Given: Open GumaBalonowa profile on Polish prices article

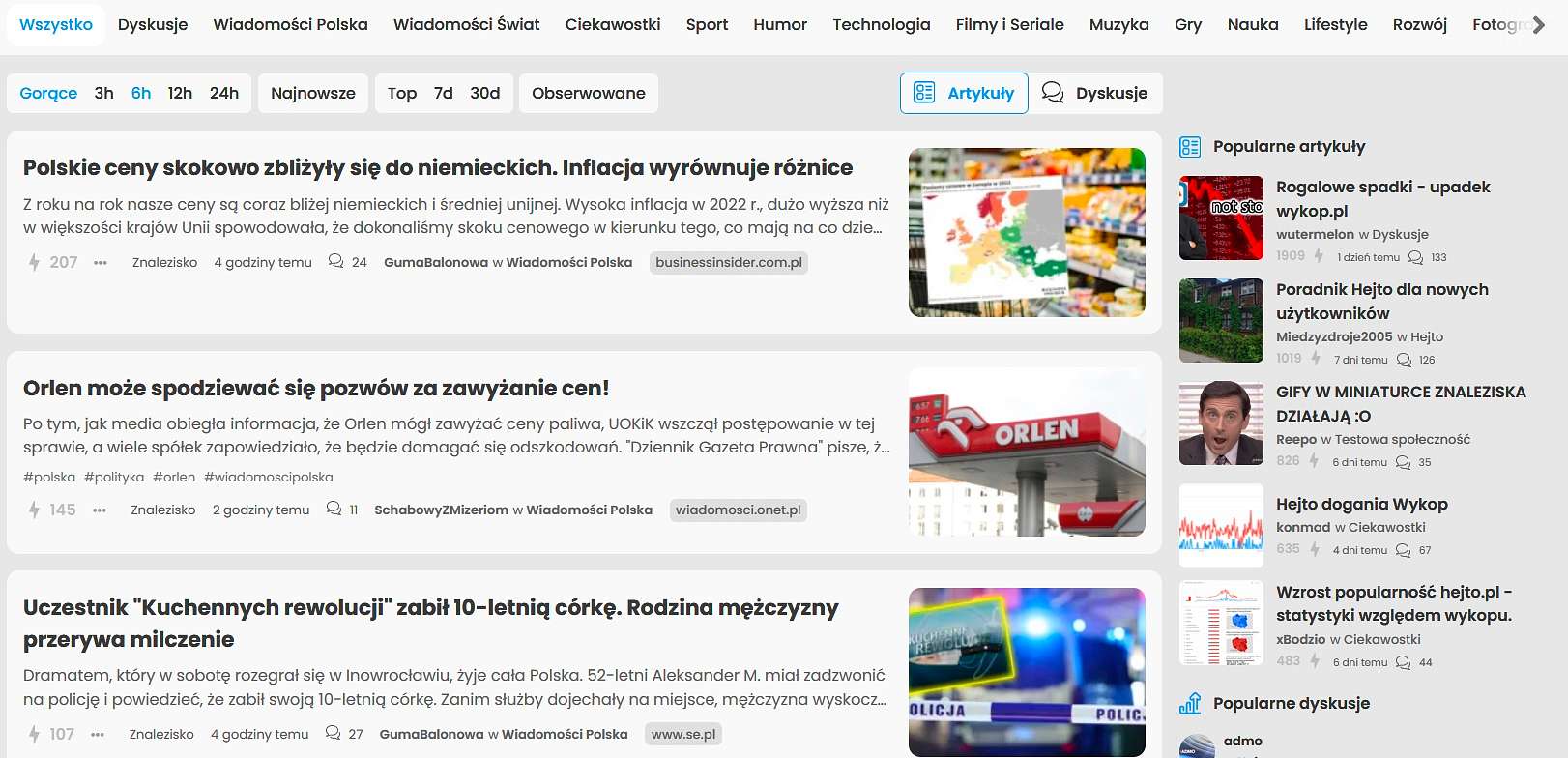Looking at the screenshot, I should coord(436,262).
